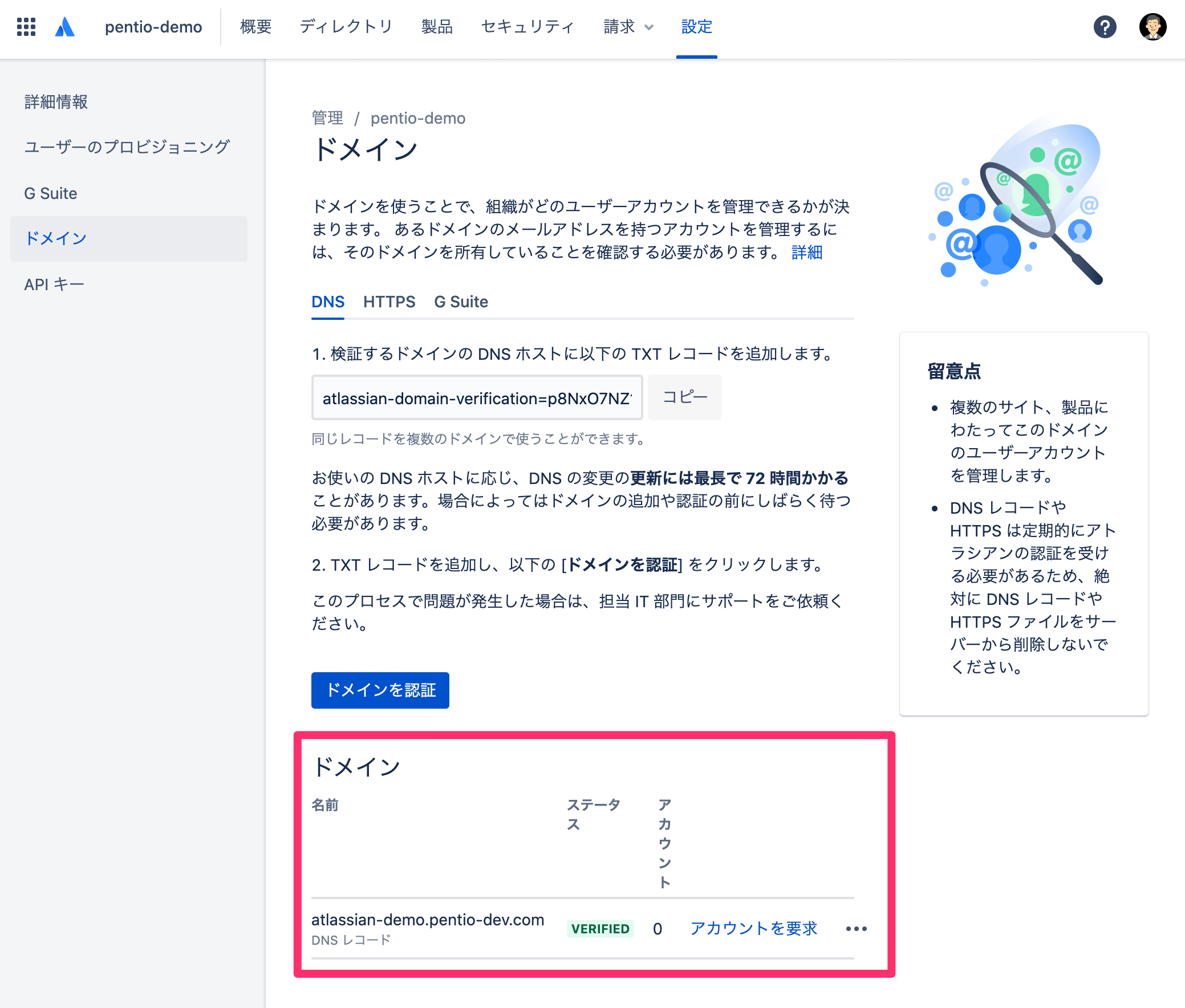The image size is (1185, 1008).
Task: Open the help question mark icon
Action: [1105, 27]
